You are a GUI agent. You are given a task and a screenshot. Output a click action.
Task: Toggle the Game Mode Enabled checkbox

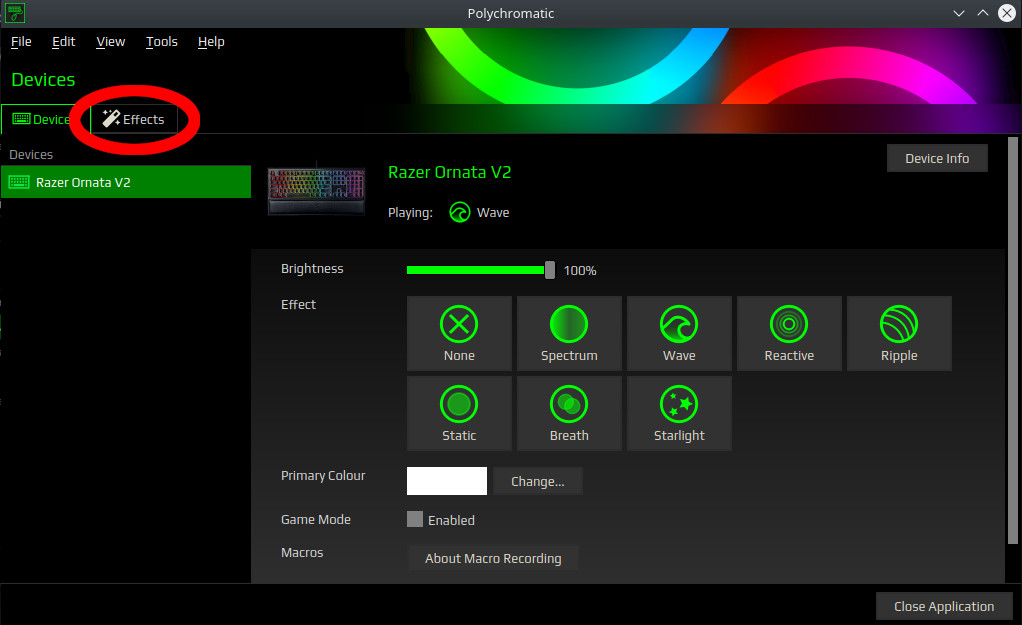415,519
